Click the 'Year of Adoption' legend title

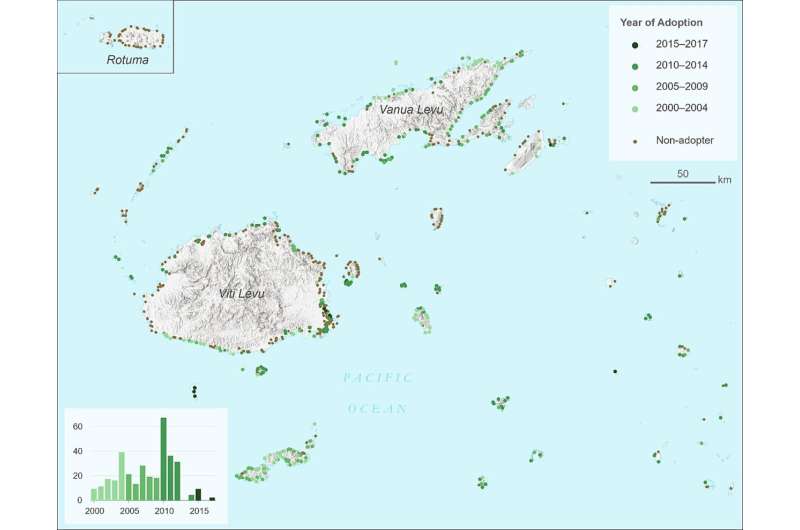click(x=661, y=22)
